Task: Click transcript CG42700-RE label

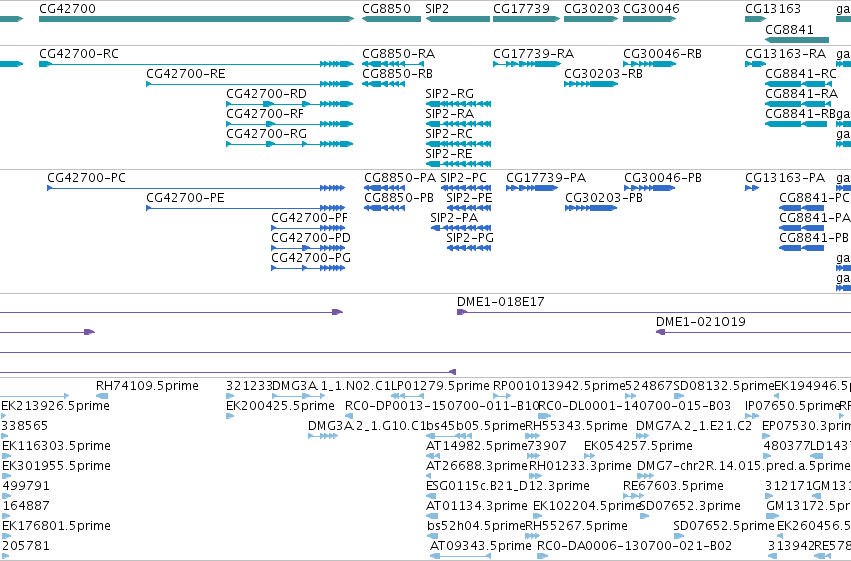Action: [186, 74]
